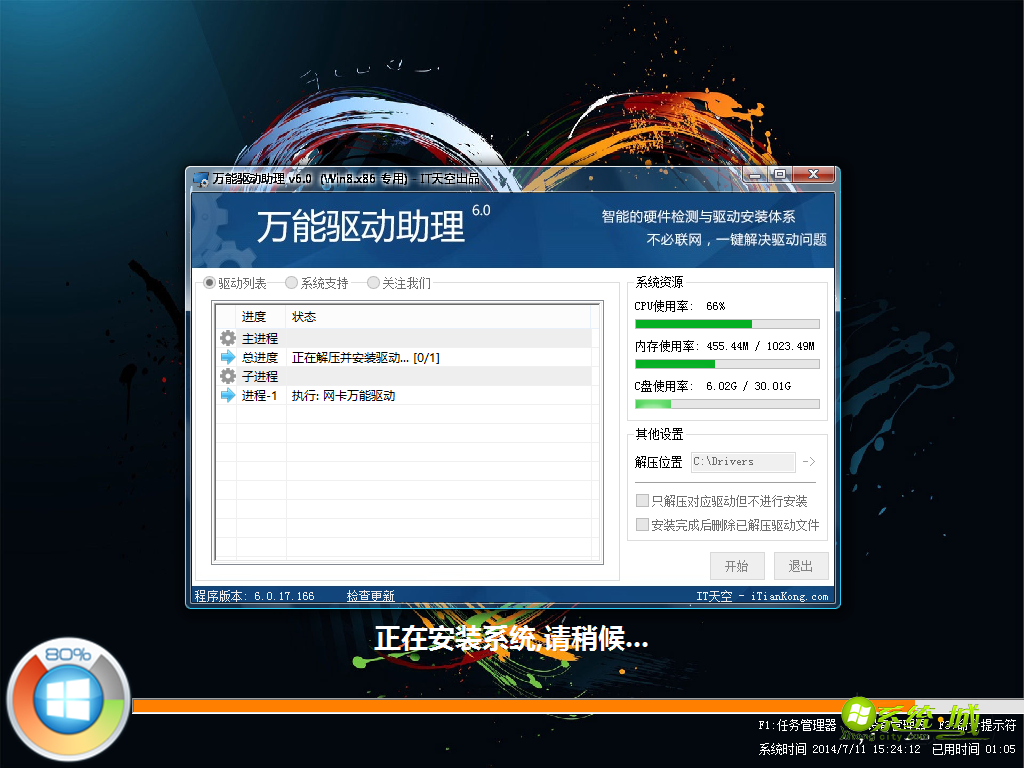Click the arrow icon beside 进程-1

point(227,395)
